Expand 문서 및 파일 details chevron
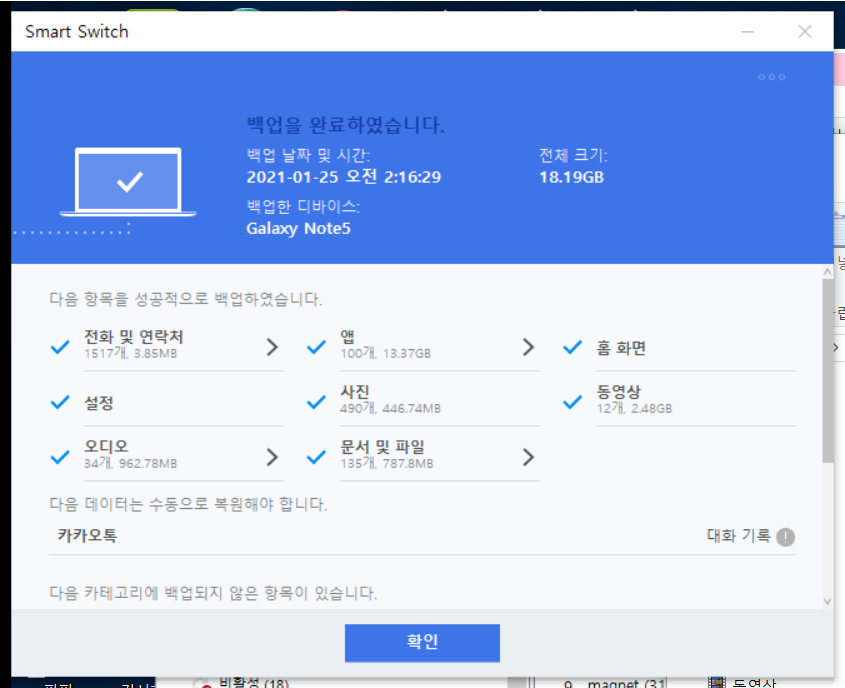This screenshot has width=845, height=688. (x=529, y=457)
